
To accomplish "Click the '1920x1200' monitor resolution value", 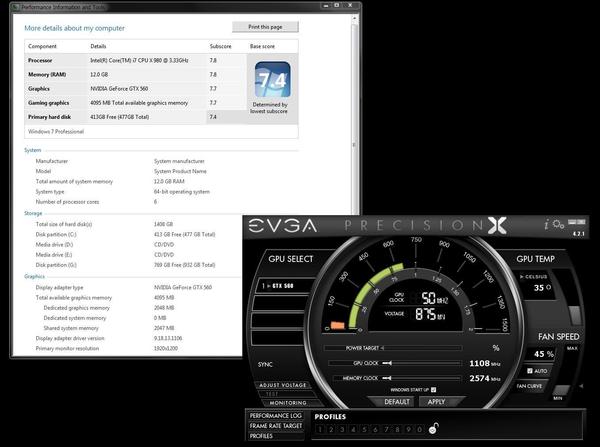I will (x=166, y=349).
